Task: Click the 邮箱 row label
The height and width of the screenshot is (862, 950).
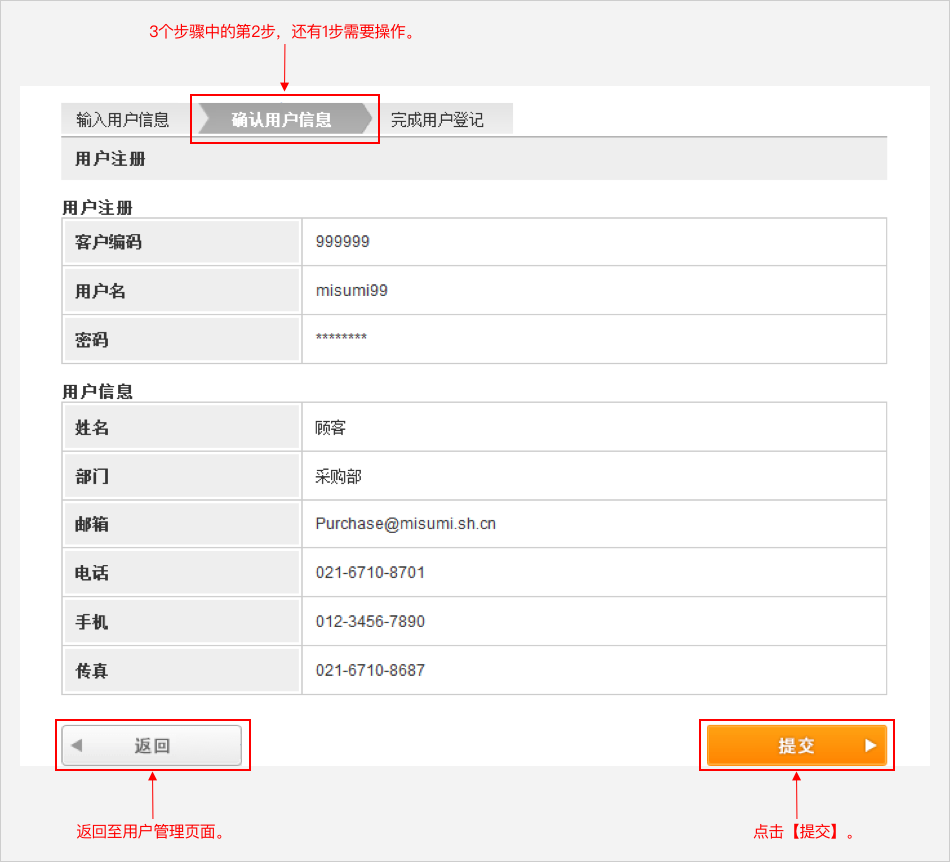Action: [92, 525]
